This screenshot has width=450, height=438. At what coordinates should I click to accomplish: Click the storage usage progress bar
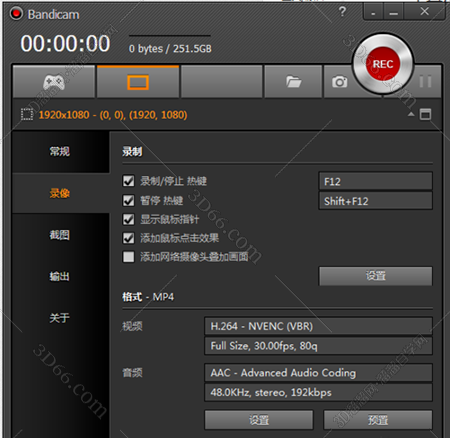coord(170,35)
